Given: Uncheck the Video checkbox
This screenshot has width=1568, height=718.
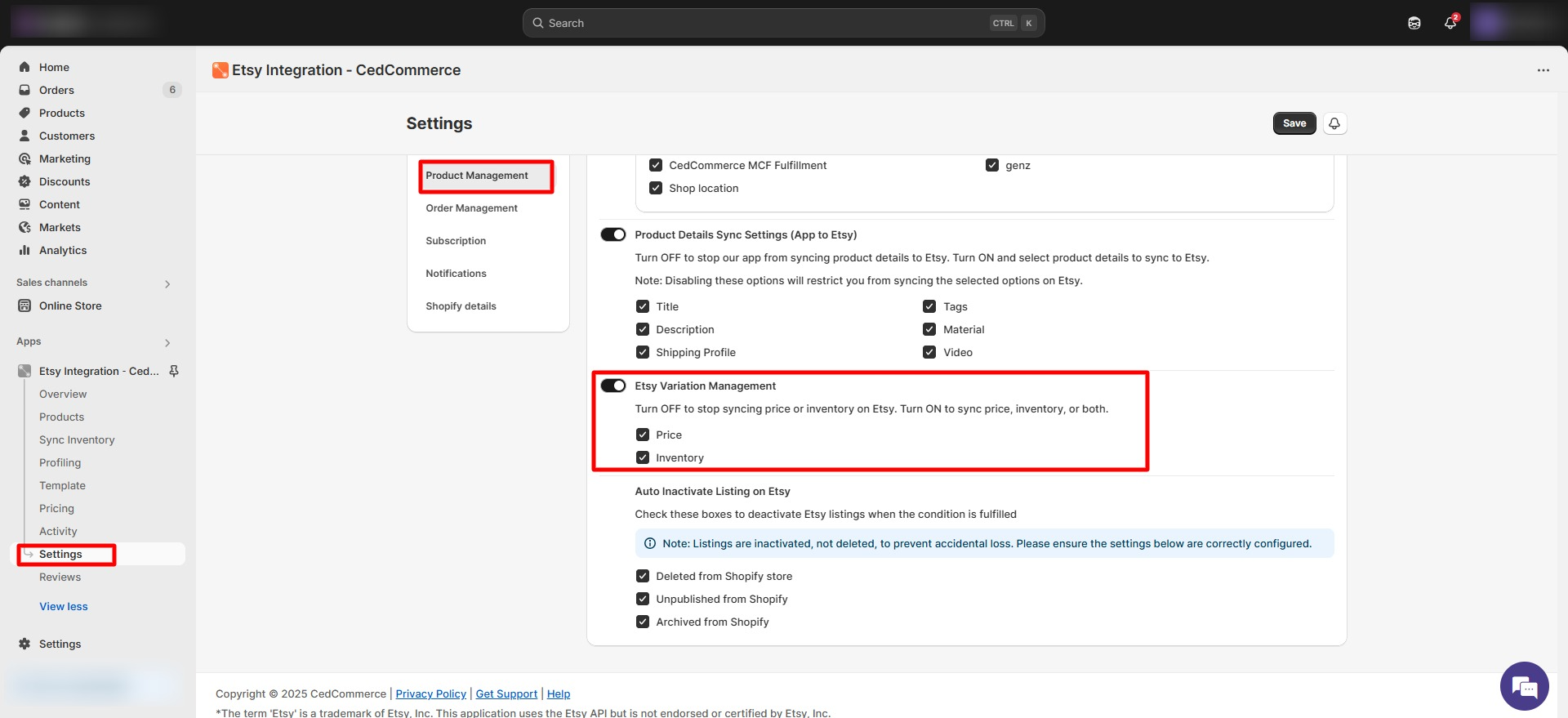Looking at the screenshot, I should point(929,352).
